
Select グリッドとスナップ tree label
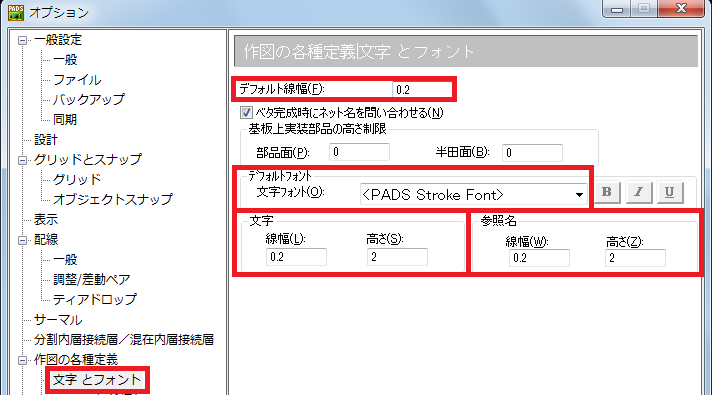pos(88,159)
